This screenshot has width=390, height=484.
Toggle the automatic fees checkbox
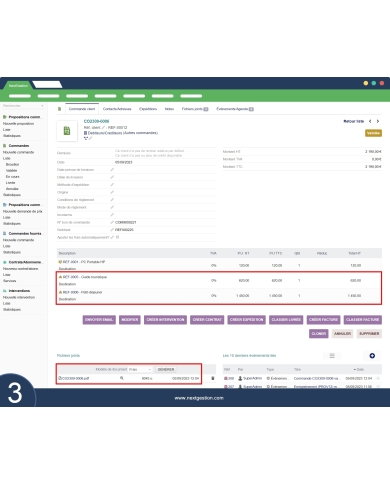click(117, 237)
